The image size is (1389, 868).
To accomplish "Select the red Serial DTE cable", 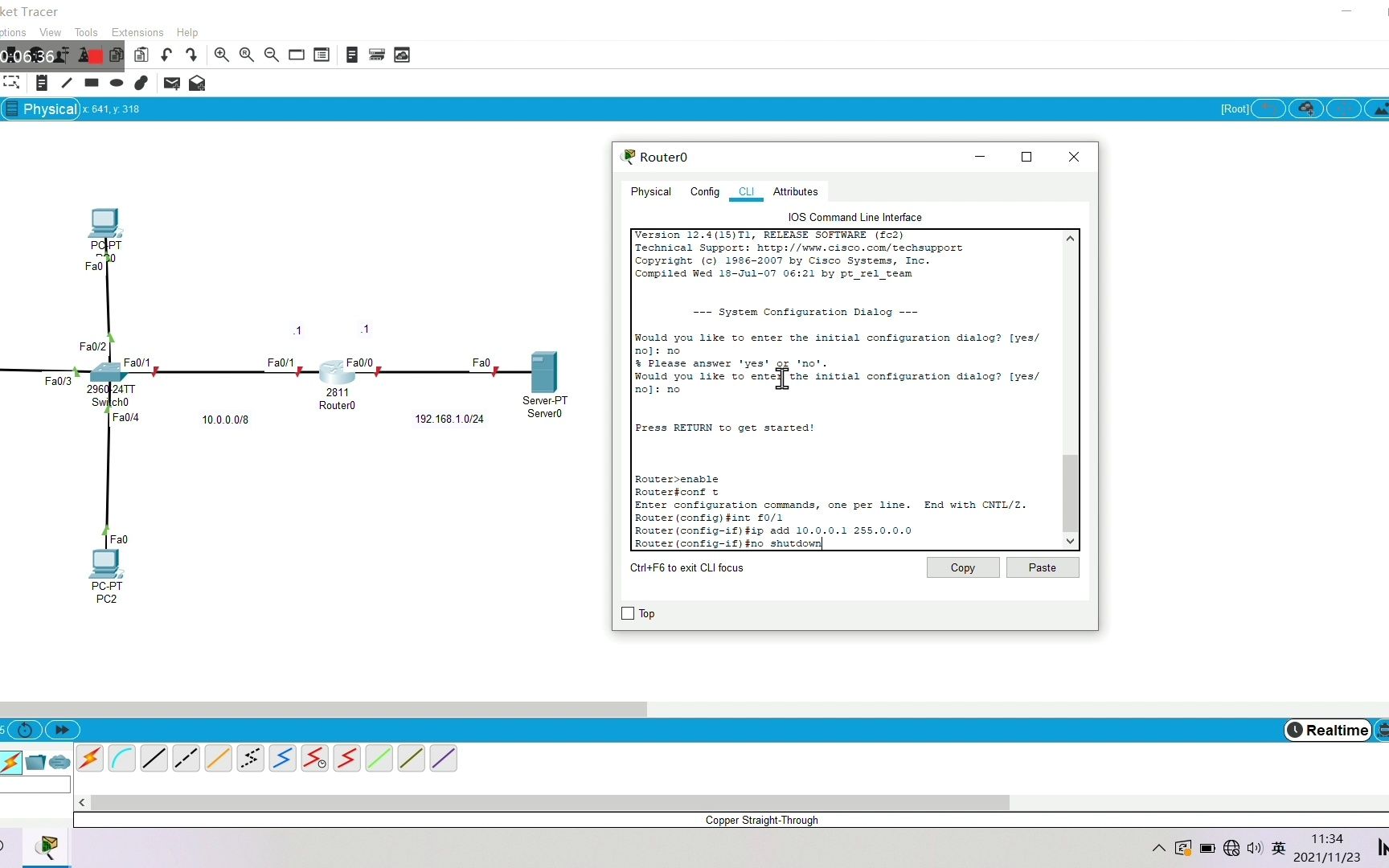I will click(x=347, y=758).
